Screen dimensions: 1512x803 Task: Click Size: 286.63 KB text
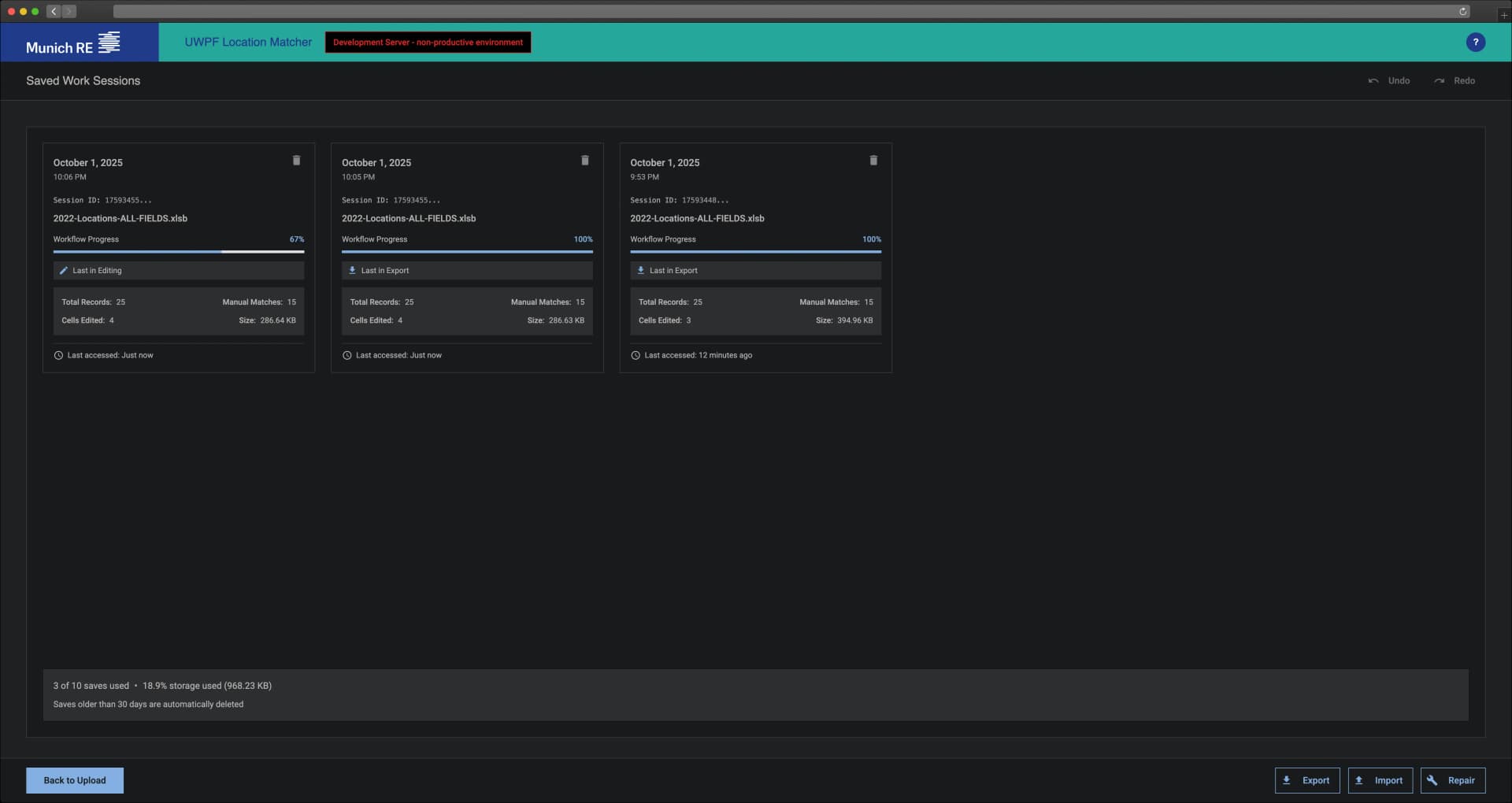555,320
